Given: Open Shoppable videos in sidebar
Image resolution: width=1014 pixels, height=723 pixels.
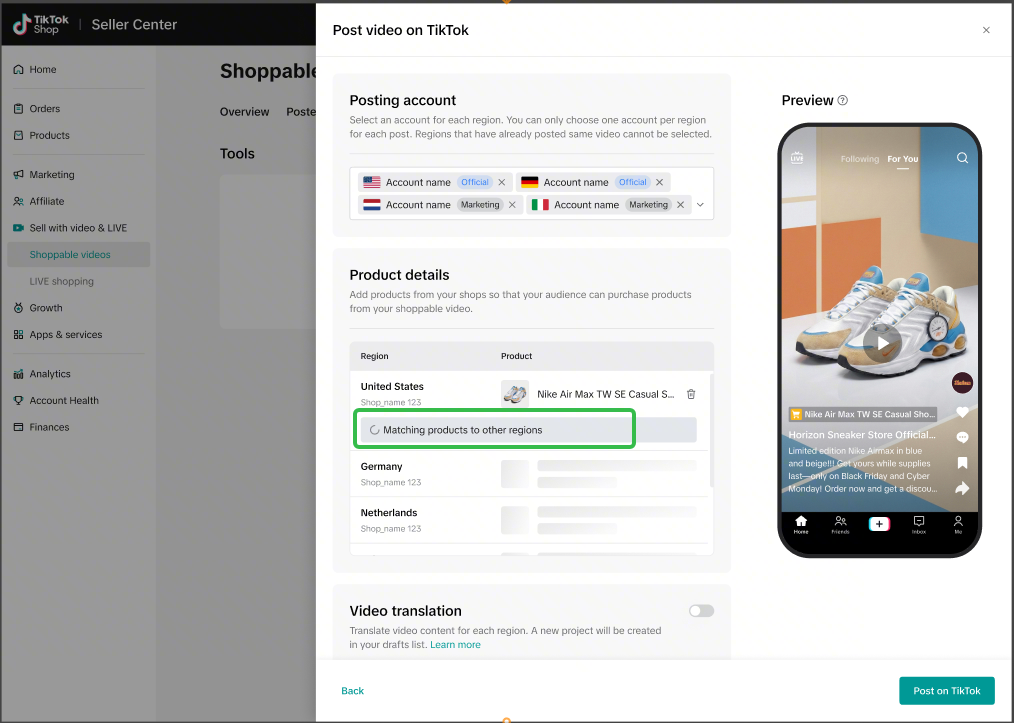Looking at the screenshot, I should coord(70,255).
